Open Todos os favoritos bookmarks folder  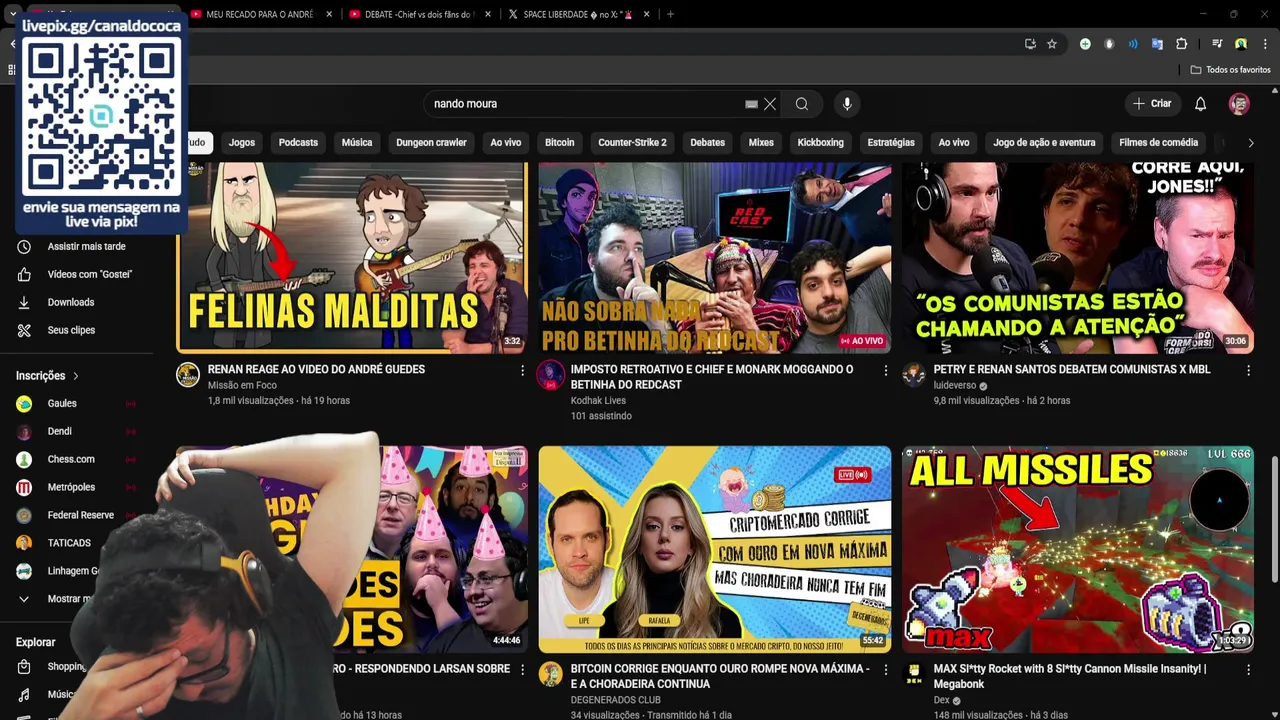[x=1230, y=70]
